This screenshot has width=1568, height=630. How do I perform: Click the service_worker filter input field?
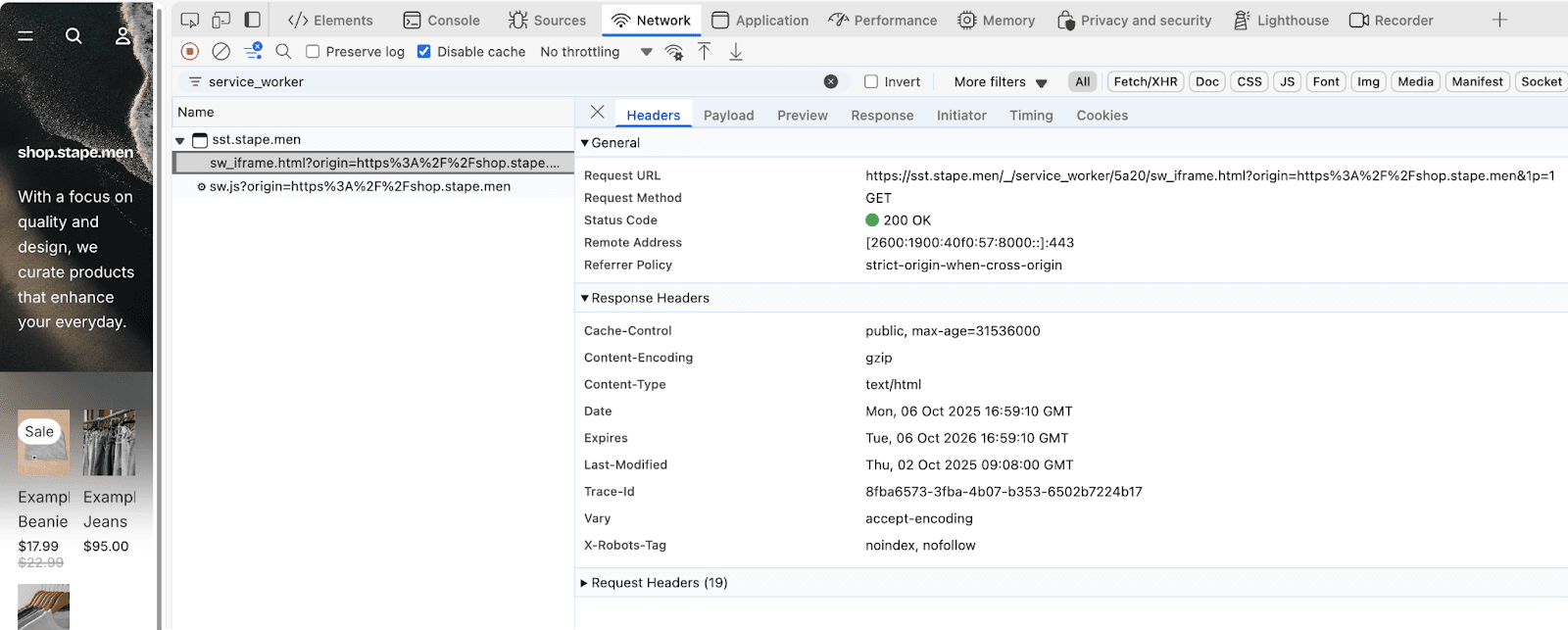pyautogui.click(x=510, y=81)
